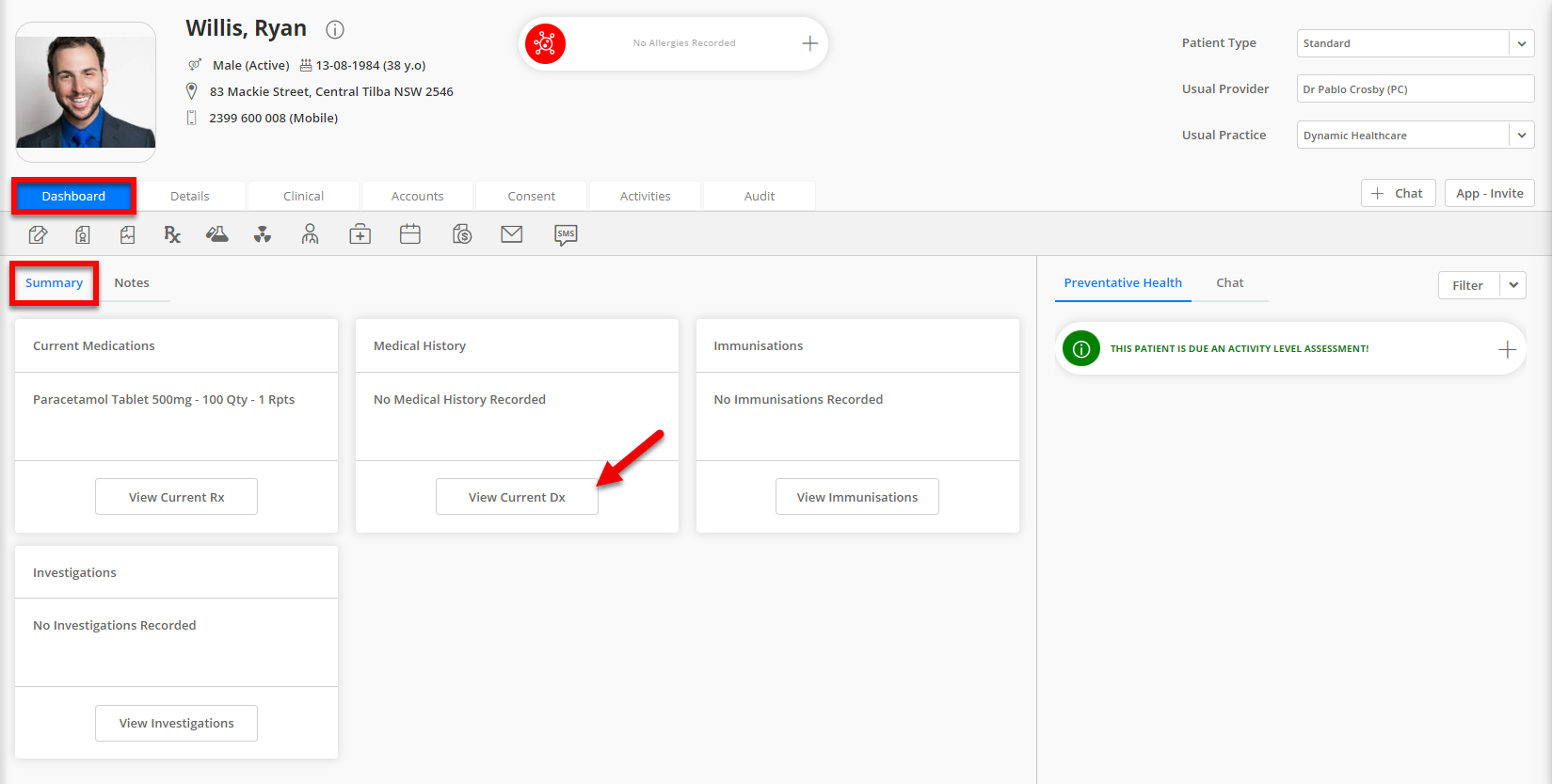
Task: Open the Audit tab
Action: click(760, 196)
